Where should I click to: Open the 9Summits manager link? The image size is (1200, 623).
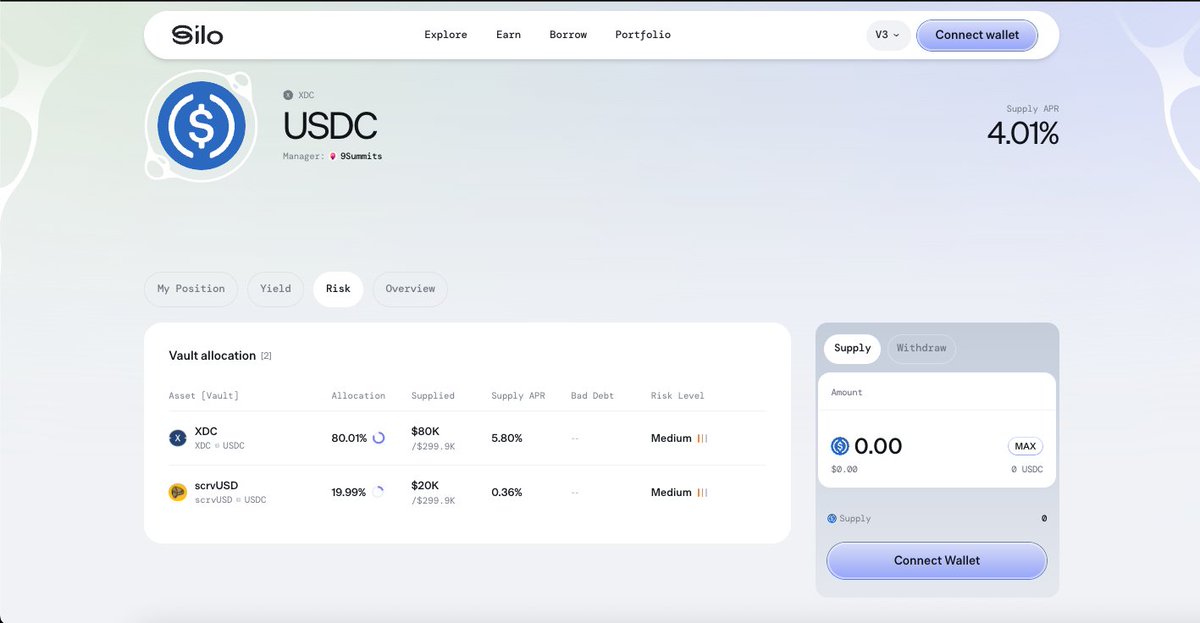(361, 157)
